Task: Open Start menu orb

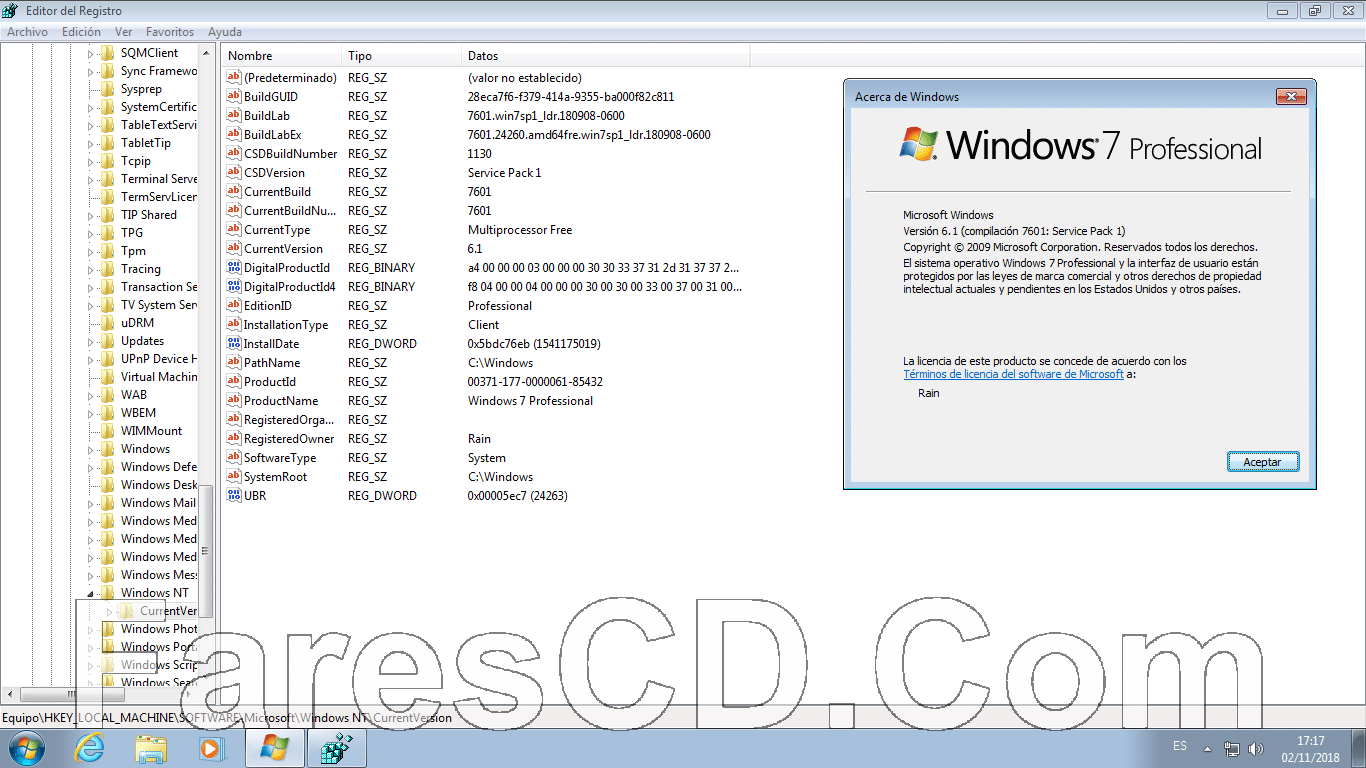Action: (25, 748)
